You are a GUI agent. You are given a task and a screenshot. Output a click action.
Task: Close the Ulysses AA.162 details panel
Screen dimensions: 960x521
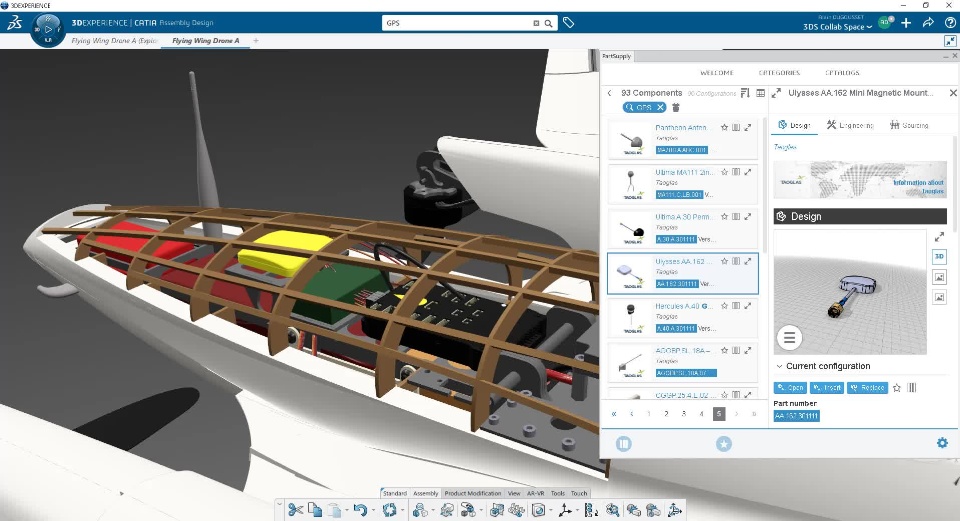[953, 93]
